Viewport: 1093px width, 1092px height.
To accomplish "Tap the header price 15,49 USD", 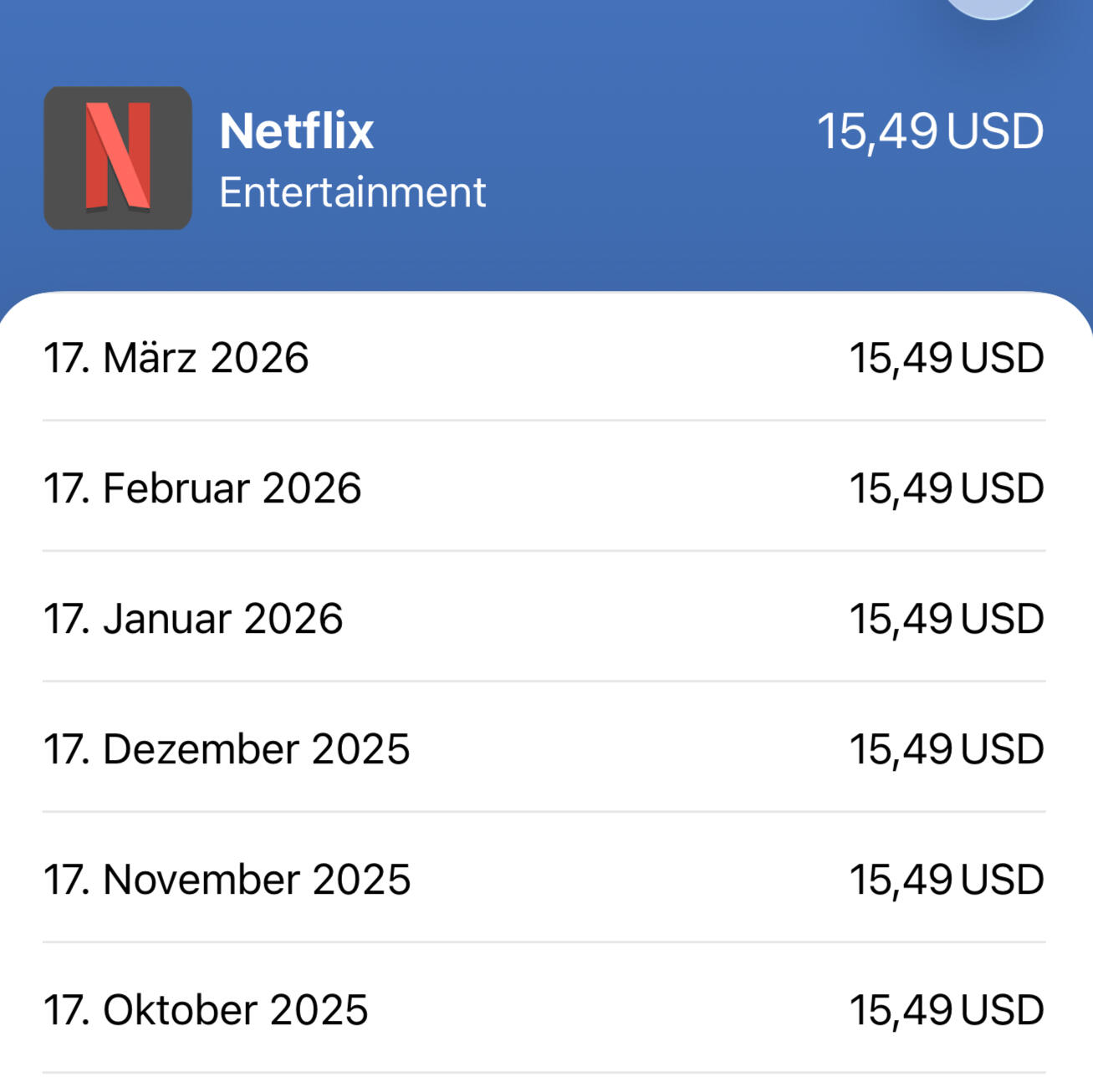I will click(930, 131).
